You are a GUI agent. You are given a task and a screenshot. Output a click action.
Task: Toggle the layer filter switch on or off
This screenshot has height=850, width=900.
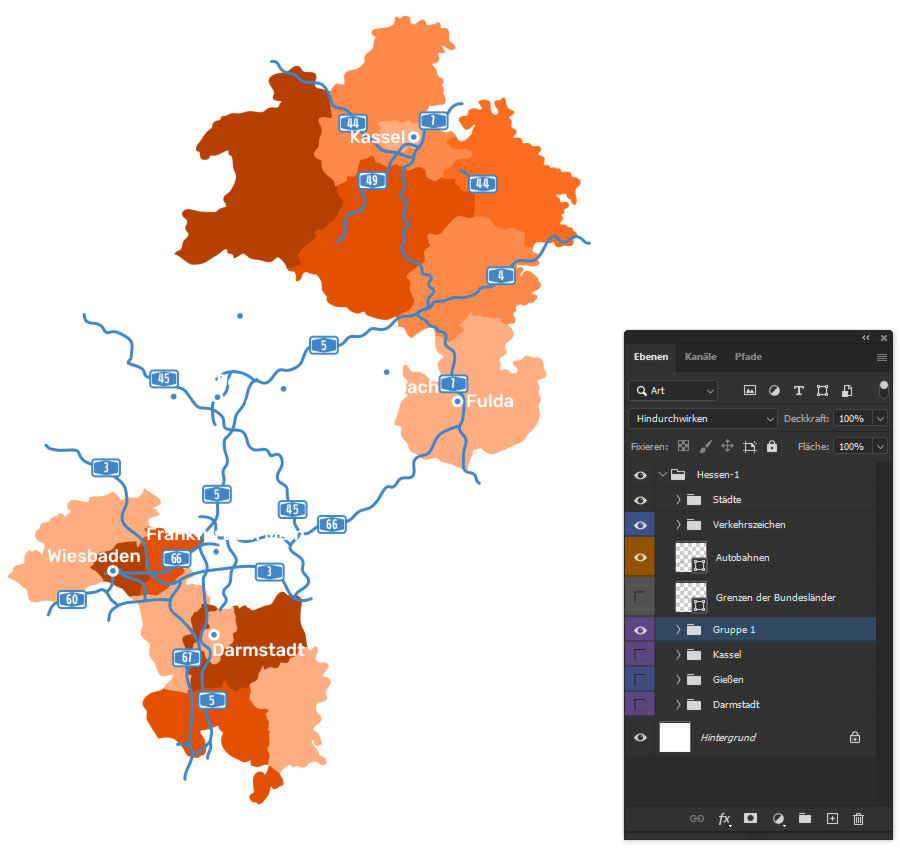pos(883,389)
